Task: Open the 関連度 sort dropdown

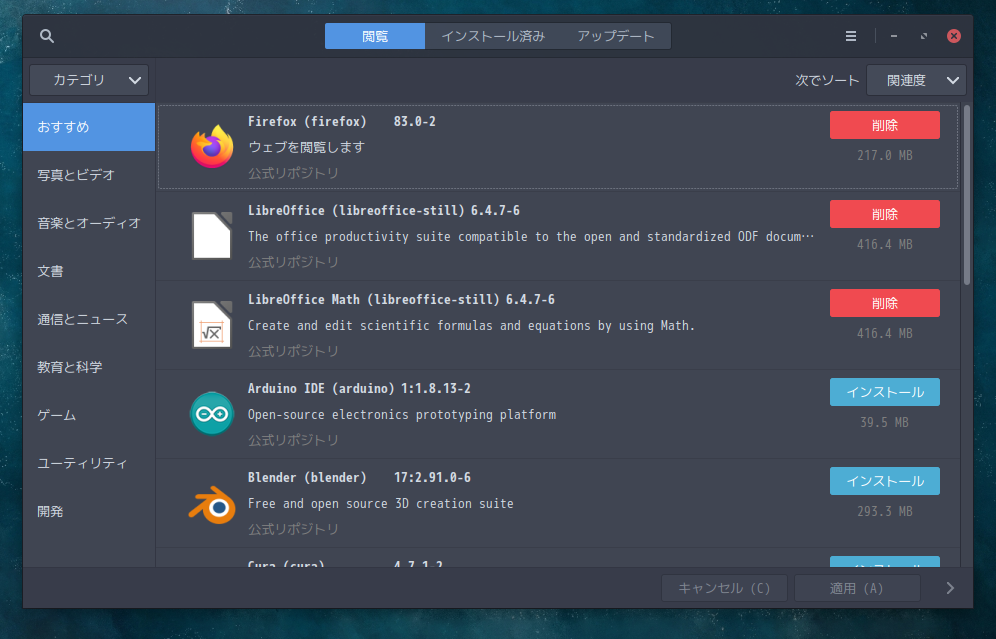Action: tap(916, 80)
